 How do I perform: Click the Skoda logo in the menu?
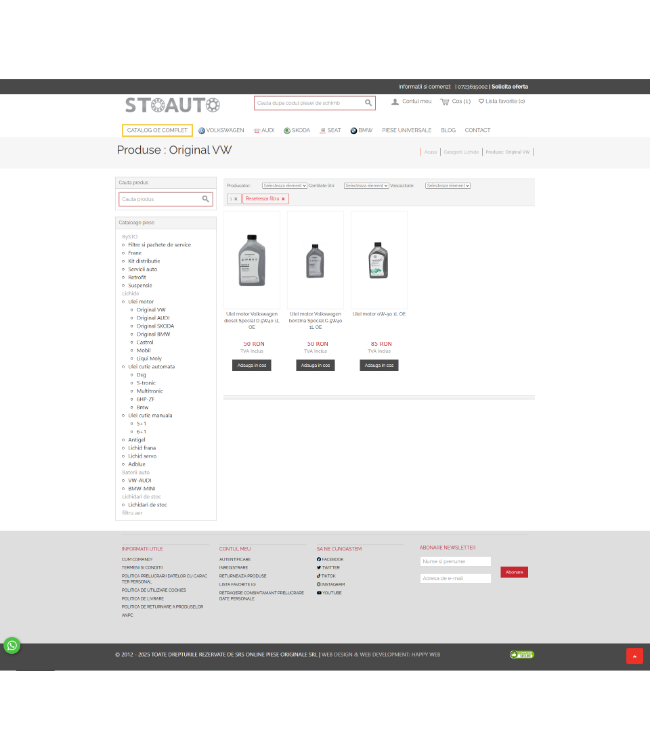[x=287, y=131]
